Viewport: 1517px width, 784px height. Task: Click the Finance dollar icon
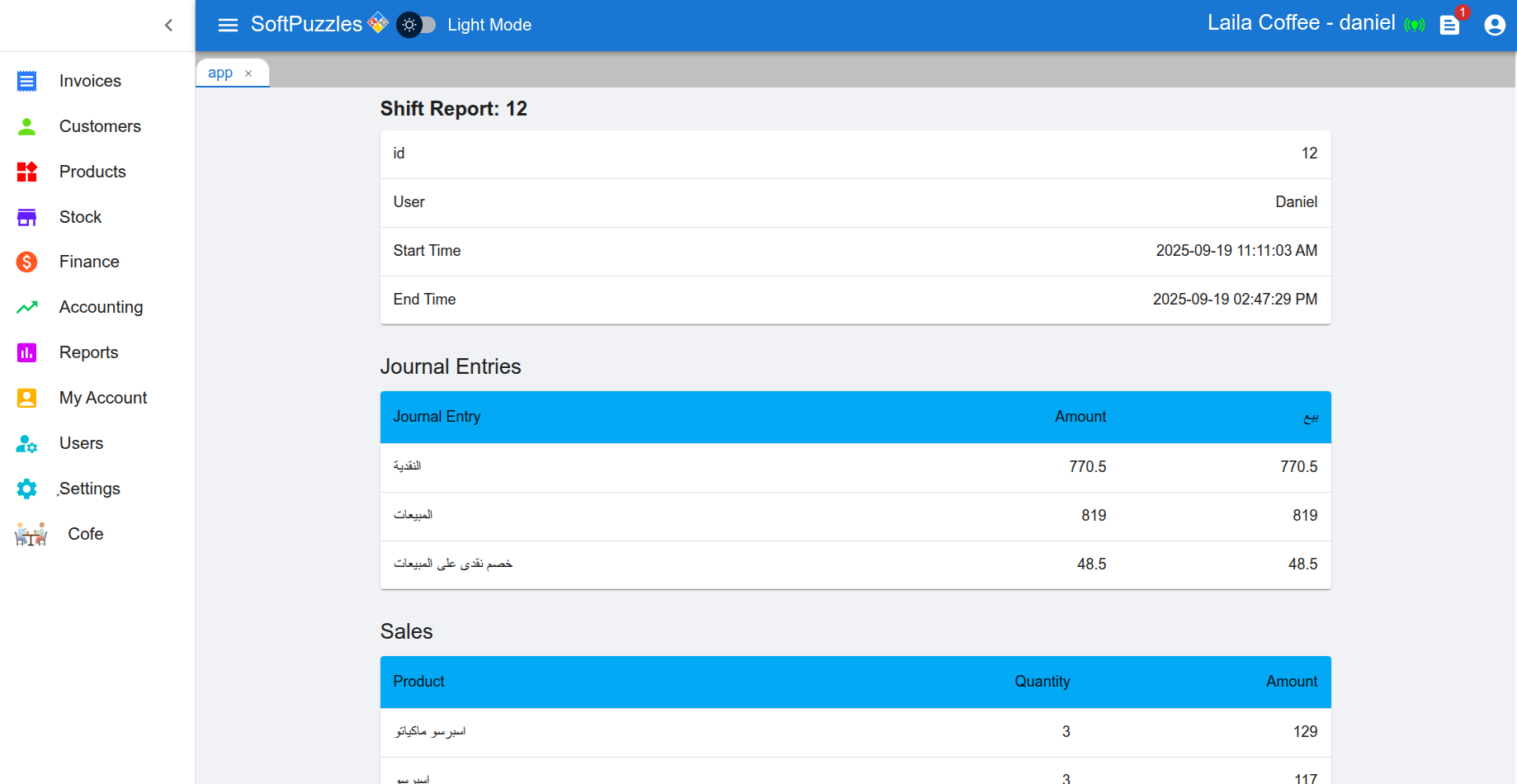26,262
